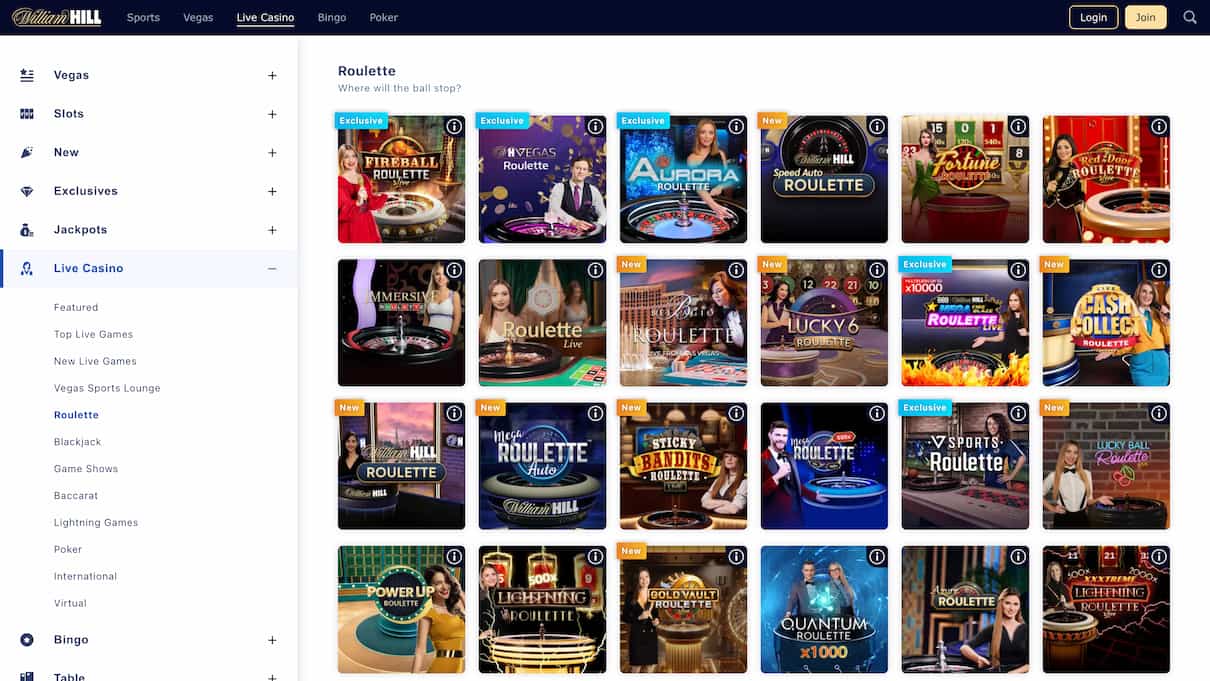Open info for Mega Roulette Auto

[x=595, y=413]
